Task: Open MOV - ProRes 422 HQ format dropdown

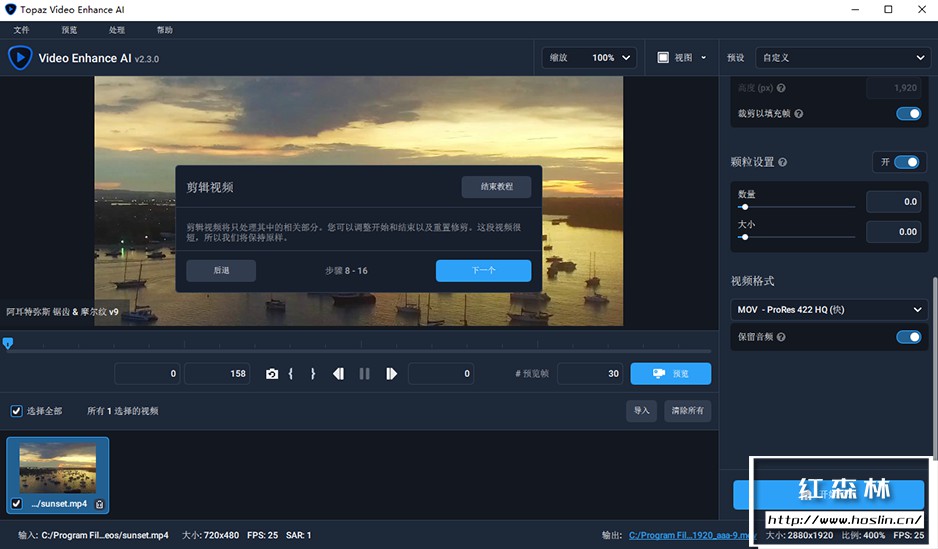Action: click(x=829, y=310)
